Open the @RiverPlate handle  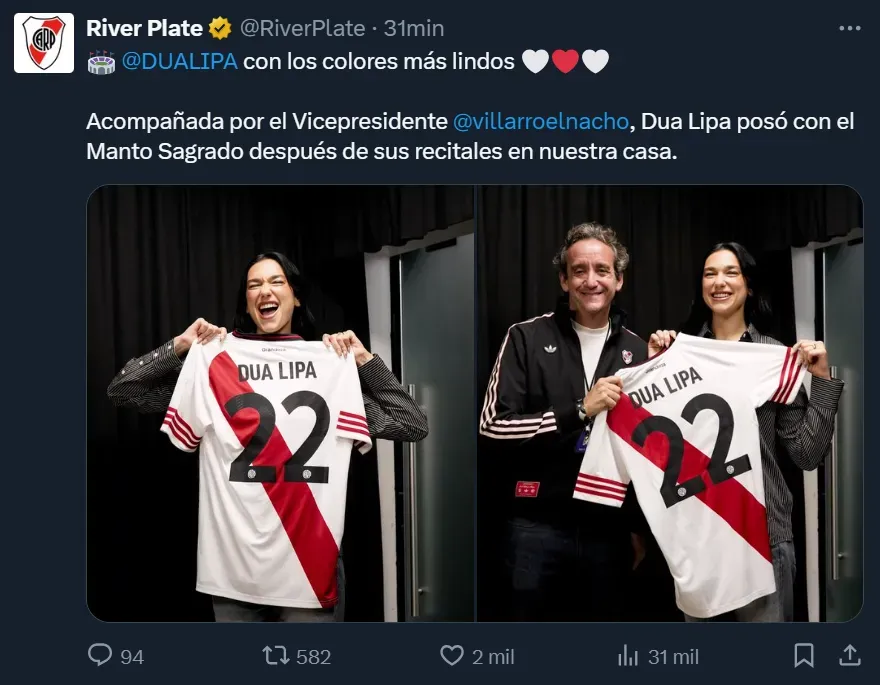coord(302,28)
